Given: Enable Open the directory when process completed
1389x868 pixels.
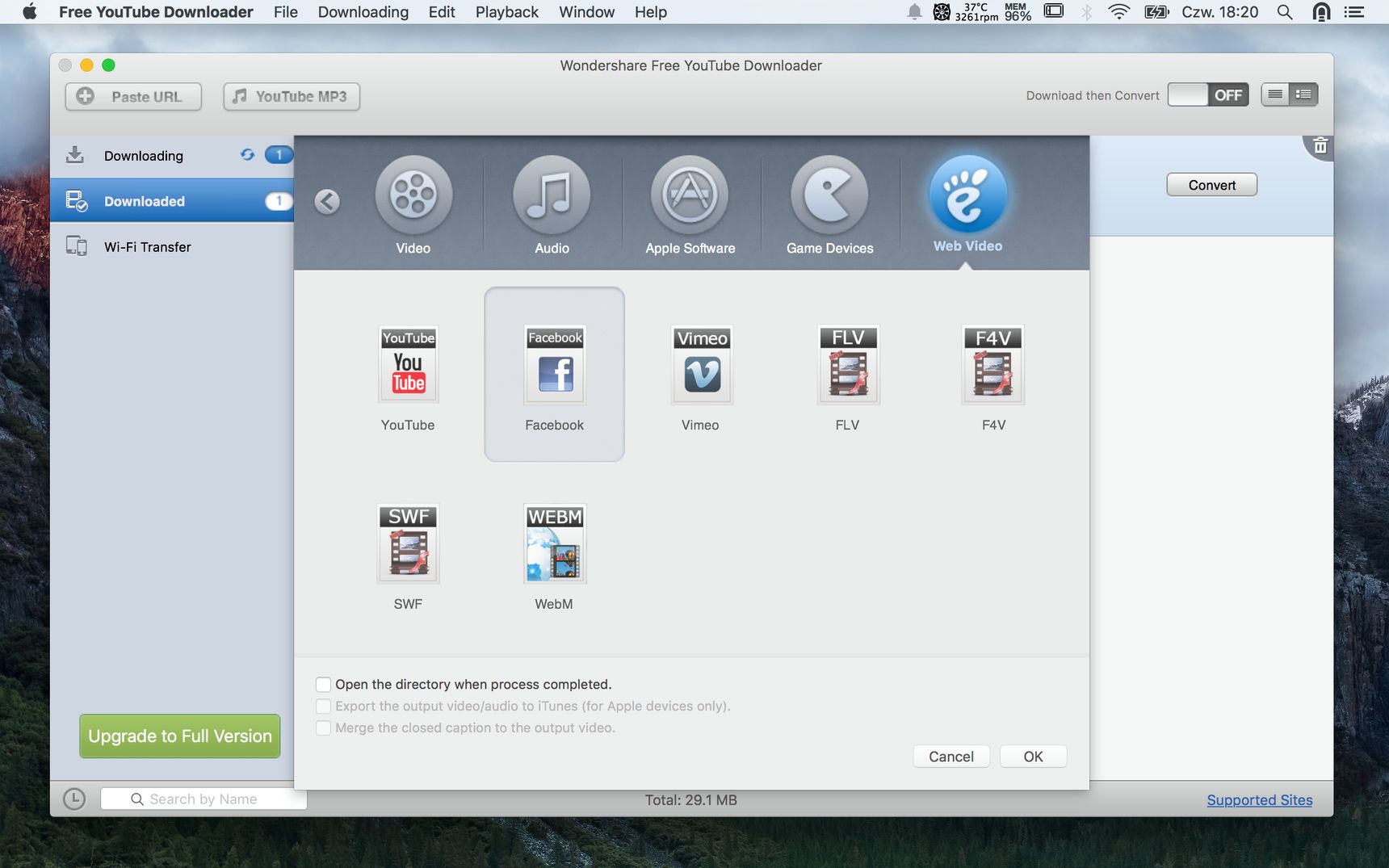Looking at the screenshot, I should tap(323, 685).
